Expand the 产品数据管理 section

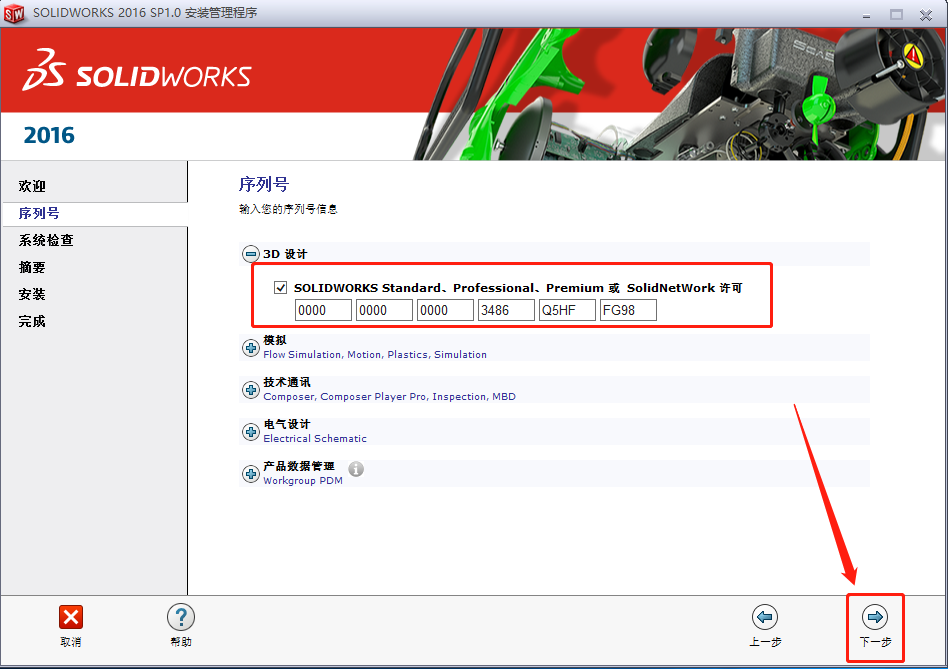point(250,474)
